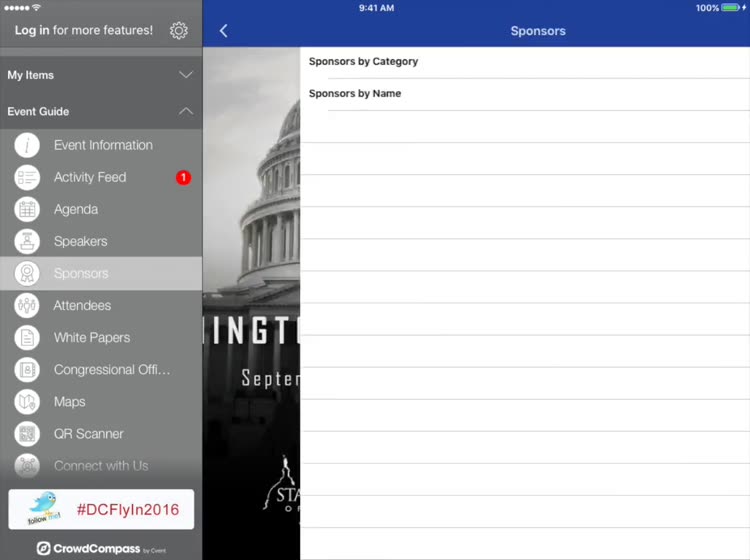Image resolution: width=750 pixels, height=560 pixels.
Task: Select the Maps icon
Action: point(27,402)
